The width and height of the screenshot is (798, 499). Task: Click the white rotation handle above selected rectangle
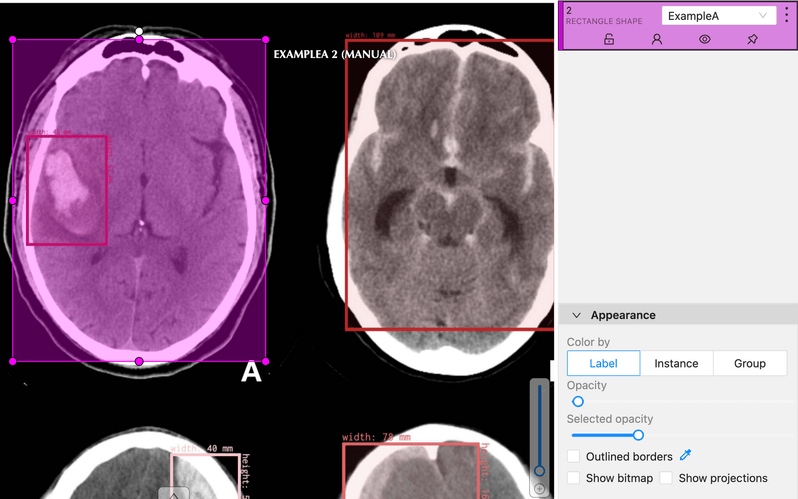[139, 32]
